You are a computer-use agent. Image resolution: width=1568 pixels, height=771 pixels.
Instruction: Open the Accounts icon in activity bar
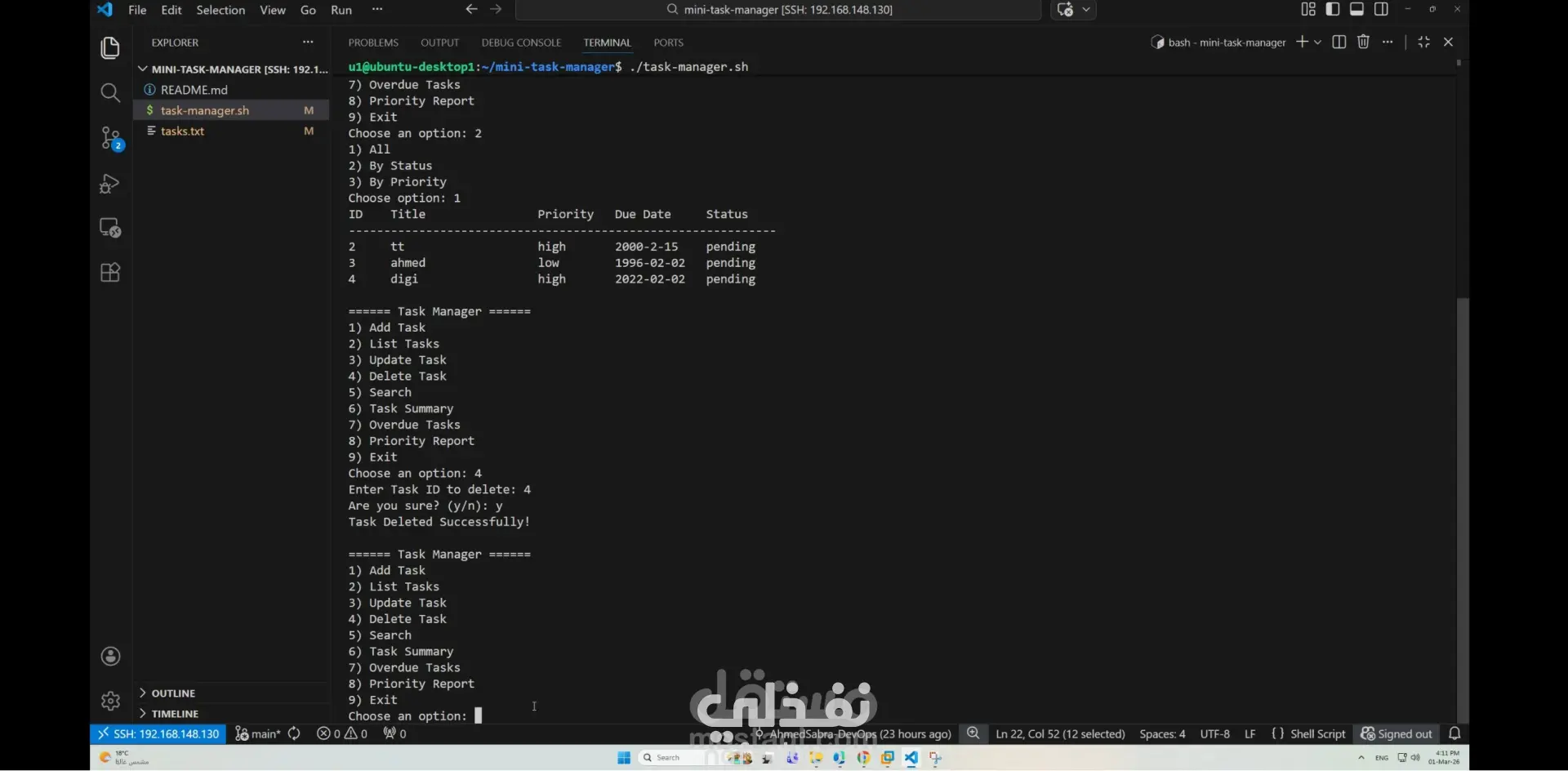(x=110, y=657)
